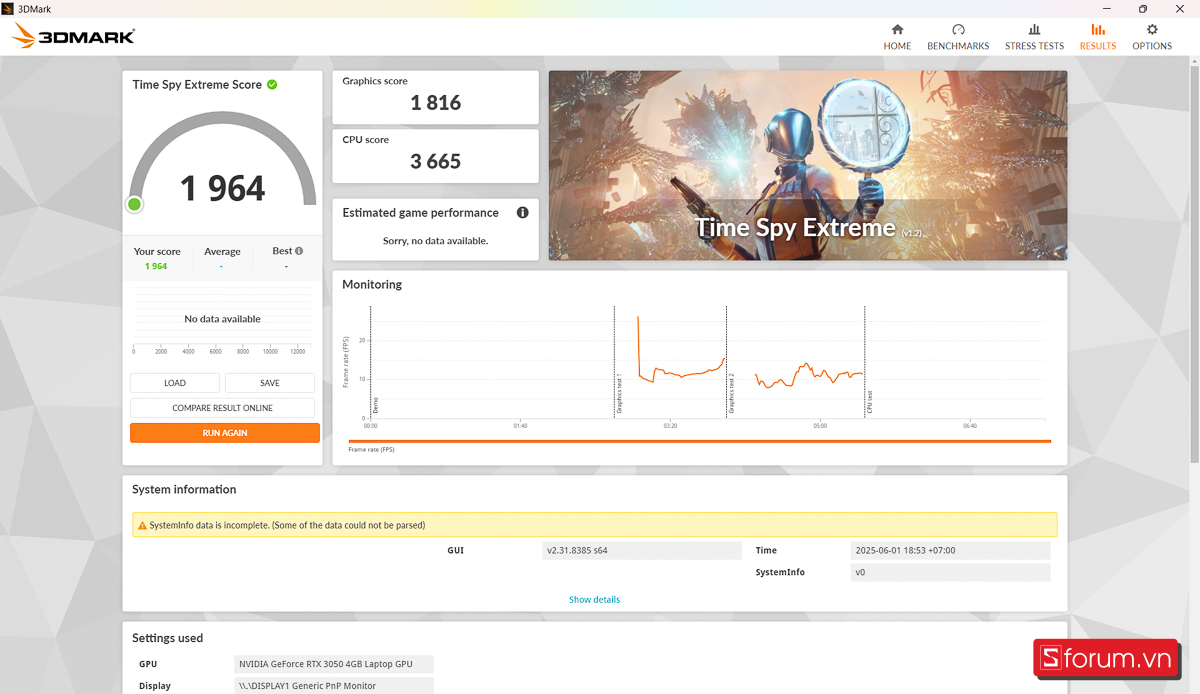This screenshot has height=694, width=1200.
Task: Select the OPTIONS menu label
Action: click(x=1152, y=46)
